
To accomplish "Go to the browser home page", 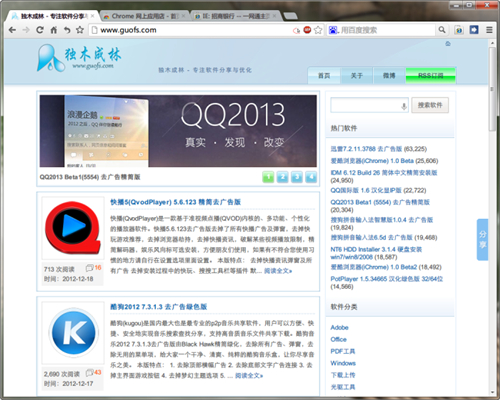I will (53, 30).
